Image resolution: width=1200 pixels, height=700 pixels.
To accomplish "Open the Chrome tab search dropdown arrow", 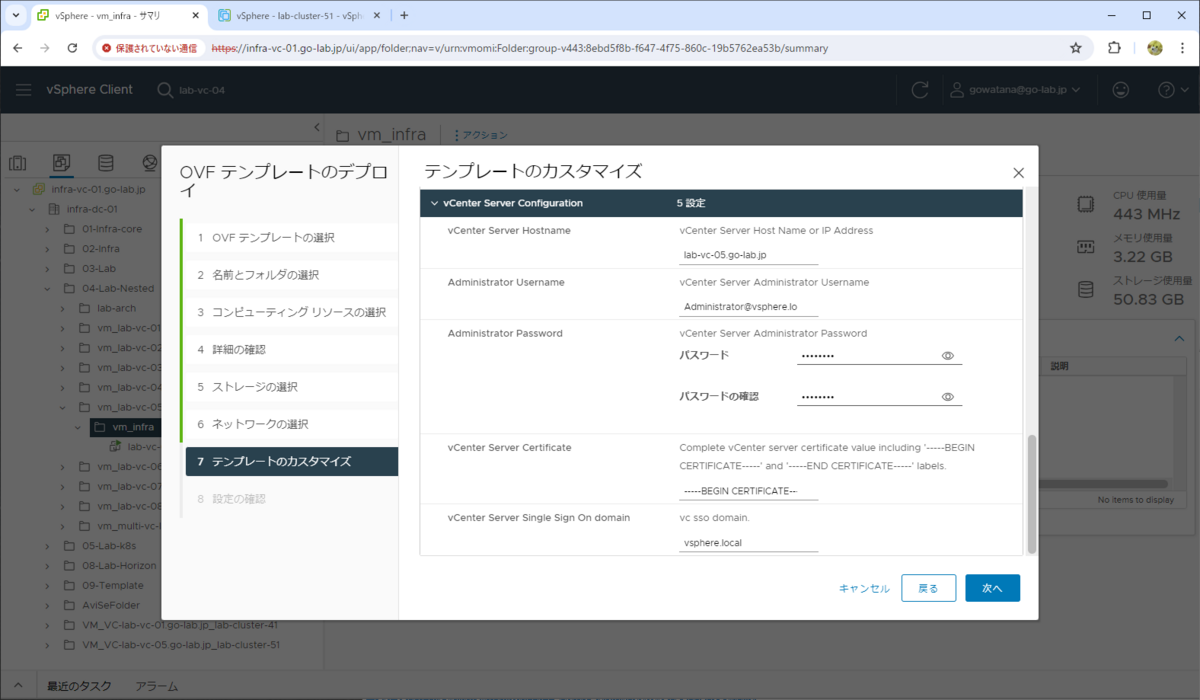I will (16, 16).
